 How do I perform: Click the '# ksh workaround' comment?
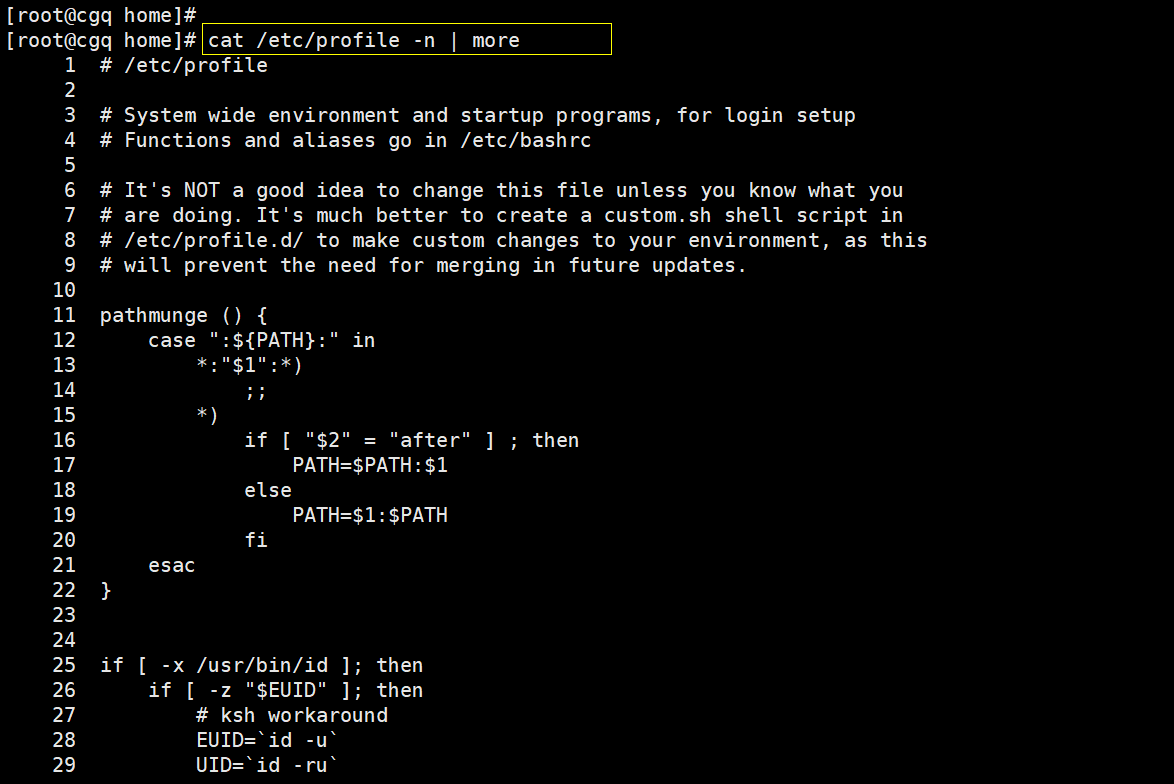pyautogui.click(x=292, y=715)
